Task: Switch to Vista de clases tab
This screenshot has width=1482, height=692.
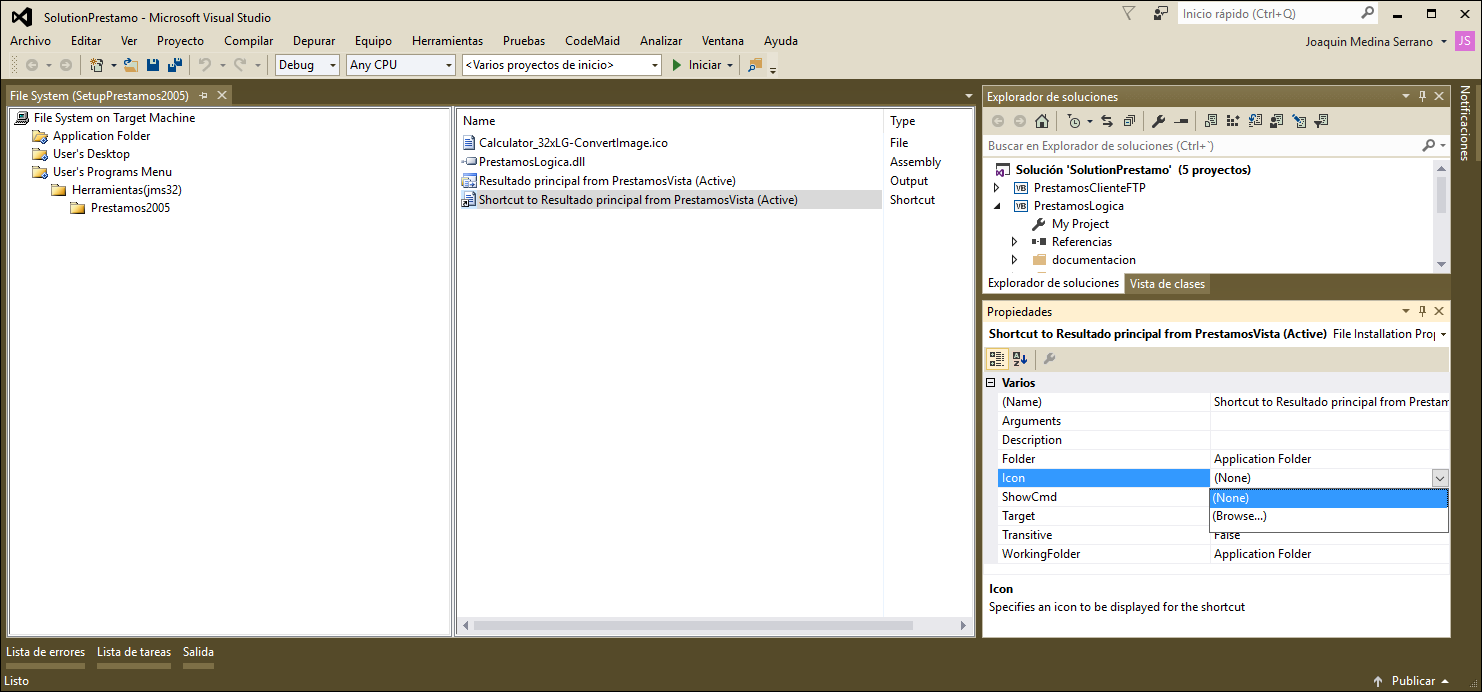Action: (1167, 284)
